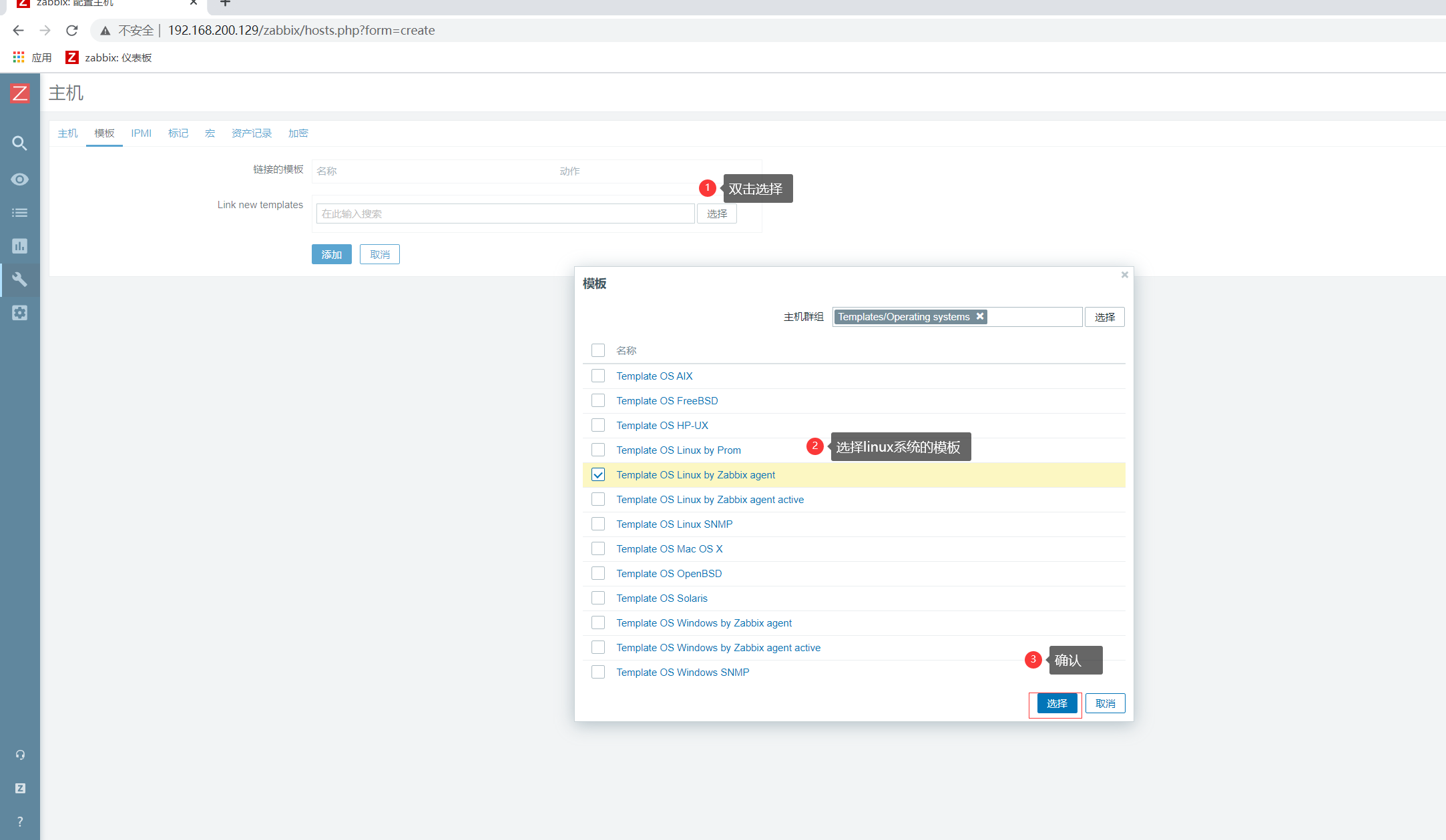Check Template OS Windows SNMP checkbox
Screen dimensions: 1446x840
598,673
